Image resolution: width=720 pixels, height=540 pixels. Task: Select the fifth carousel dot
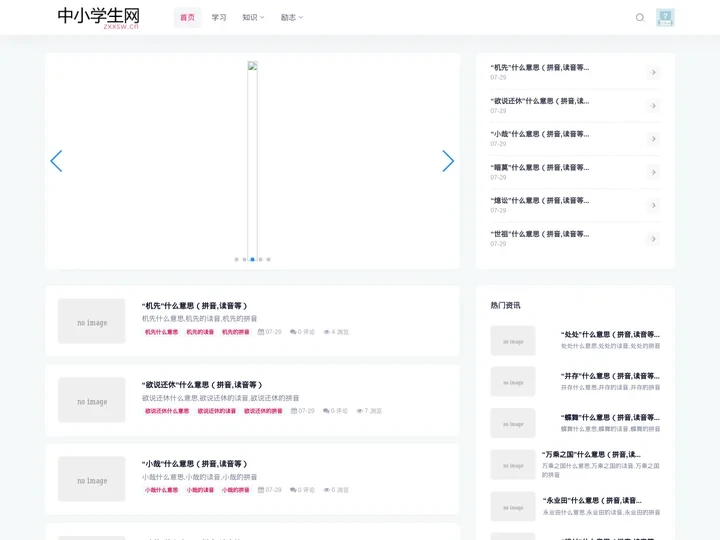(x=269, y=259)
